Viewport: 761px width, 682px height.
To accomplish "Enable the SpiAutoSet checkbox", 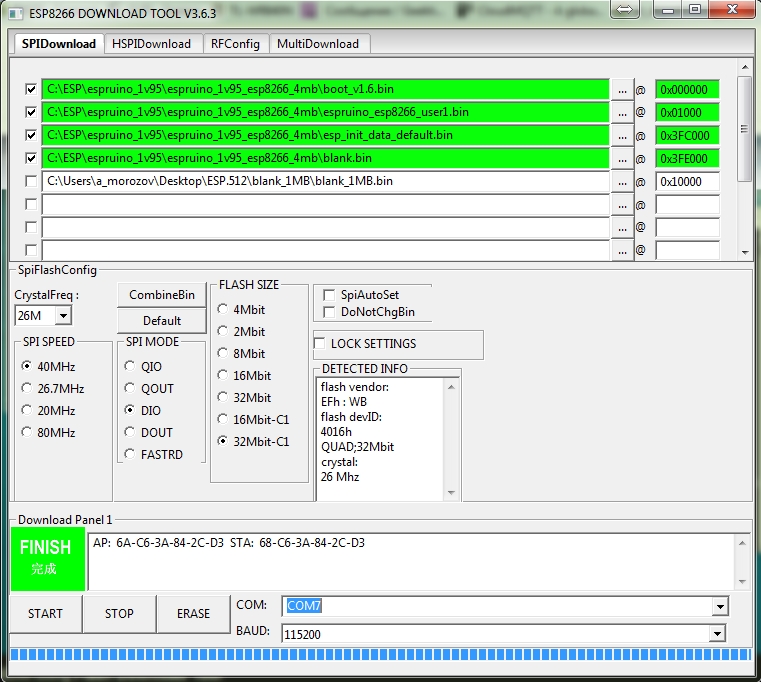I will point(329,295).
